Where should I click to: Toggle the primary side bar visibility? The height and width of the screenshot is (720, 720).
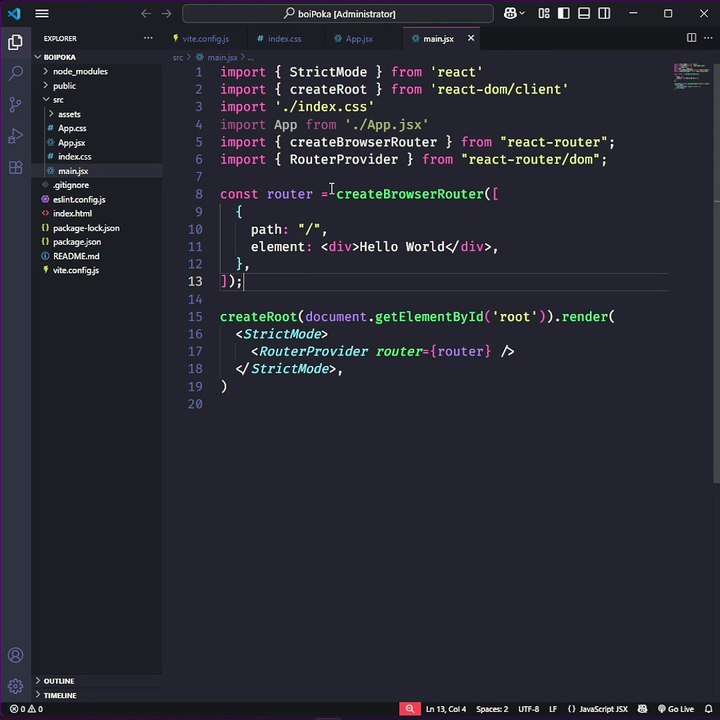(563, 13)
